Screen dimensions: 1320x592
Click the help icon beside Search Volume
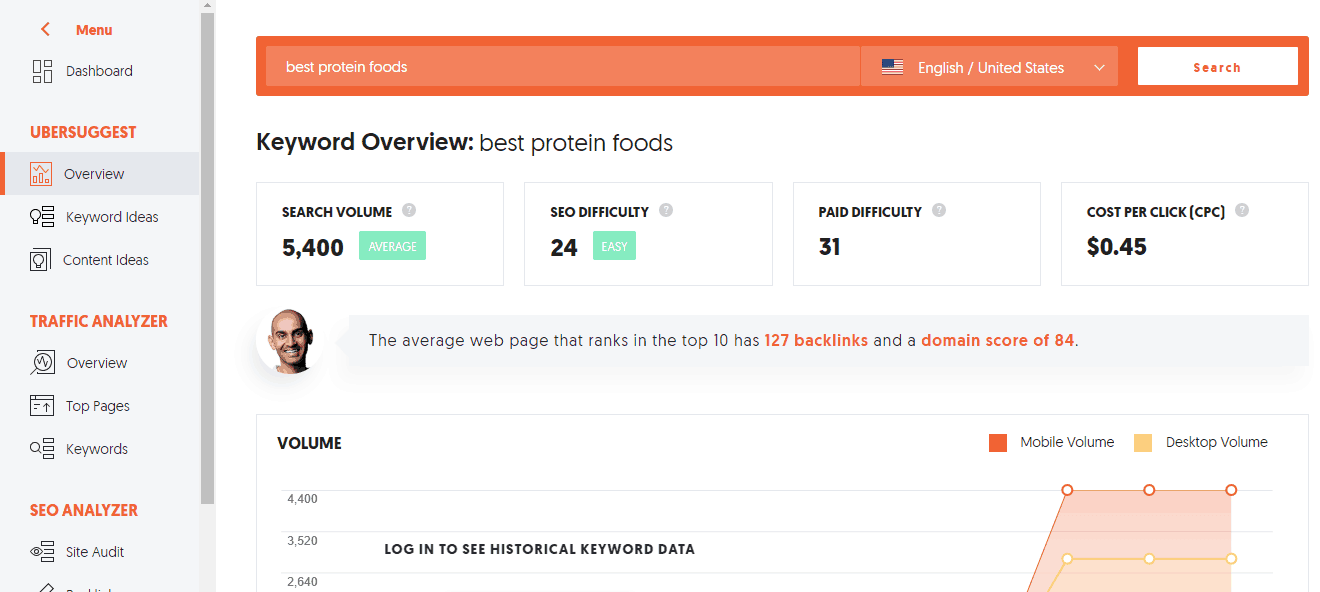[x=409, y=211]
